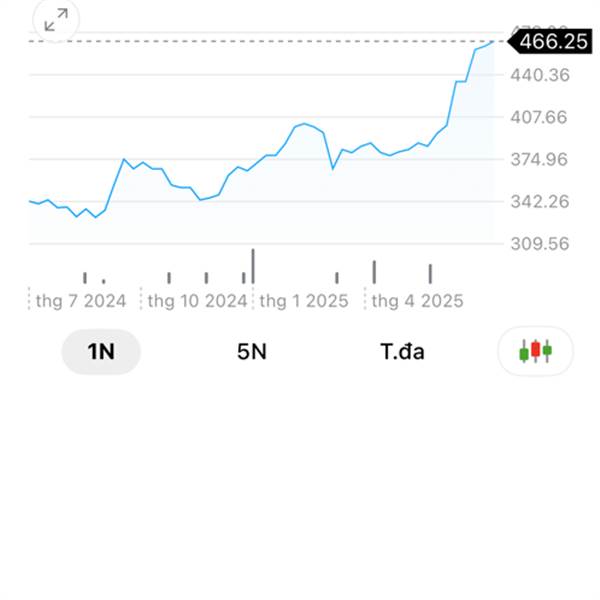The image size is (600, 600).
Task: Click the price line endpoint at the dashed line
Action: 493,41
